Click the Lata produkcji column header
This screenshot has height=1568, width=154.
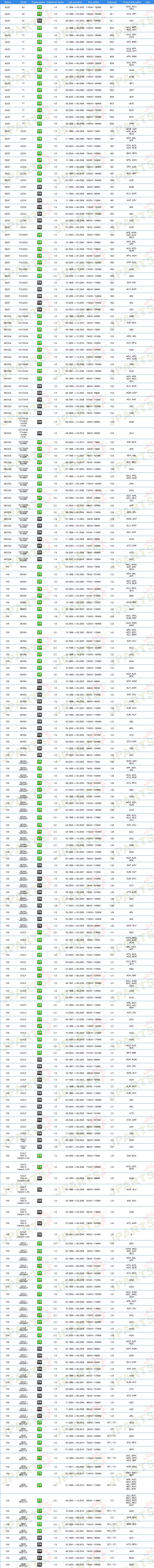(75, 2)
